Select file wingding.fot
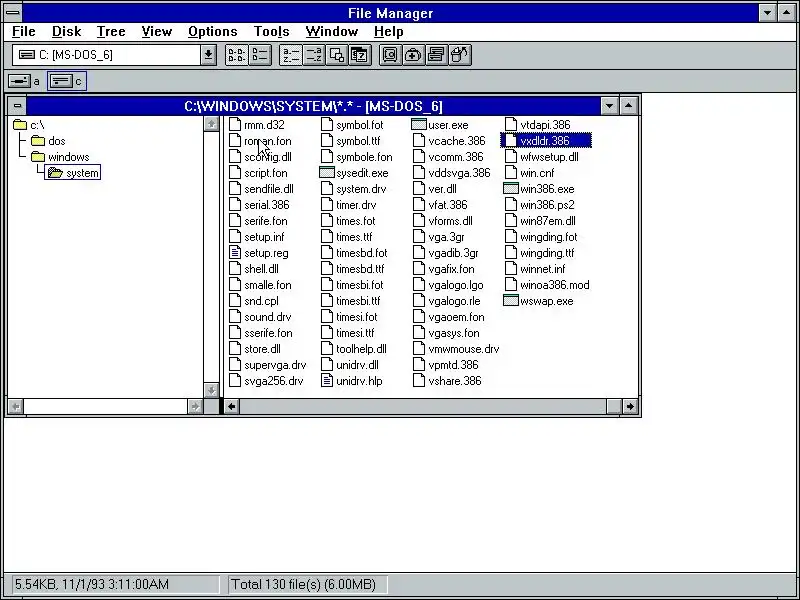Screen dimensions: 800x600 [x=548, y=237]
